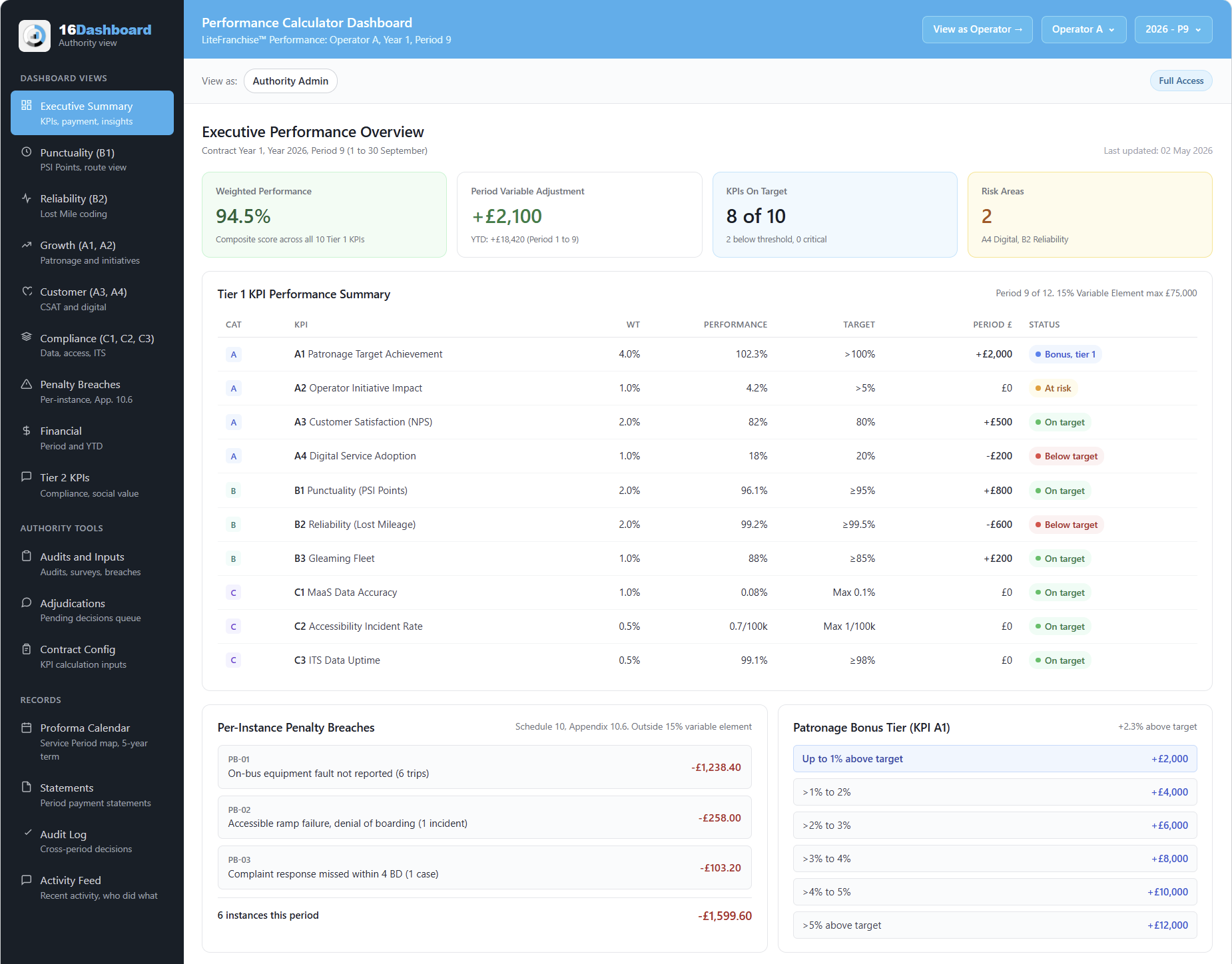The image size is (1232, 964).
Task: Open the 2026 - P9 period dropdown
Action: (1173, 29)
